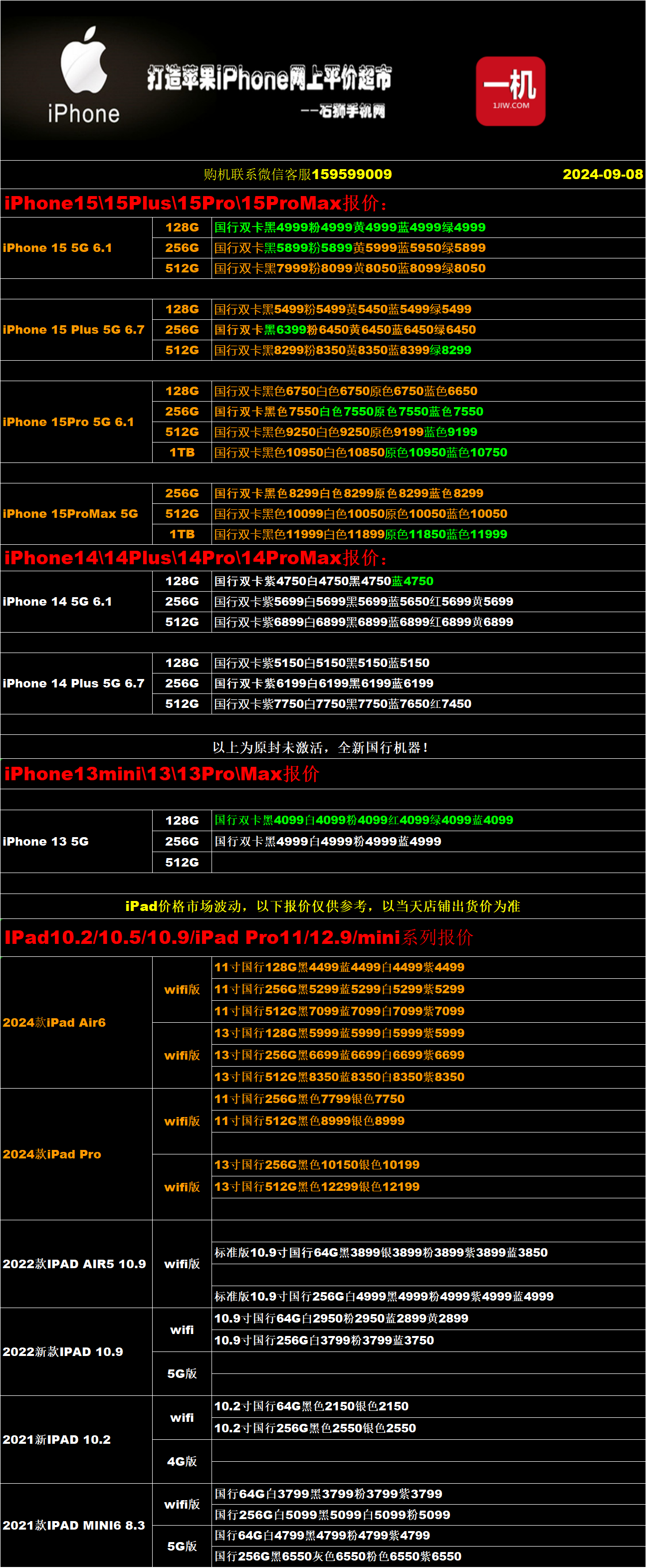Click the price row with 紫7750白7750
The image size is (646, 1568).
(x=428, y=703)
